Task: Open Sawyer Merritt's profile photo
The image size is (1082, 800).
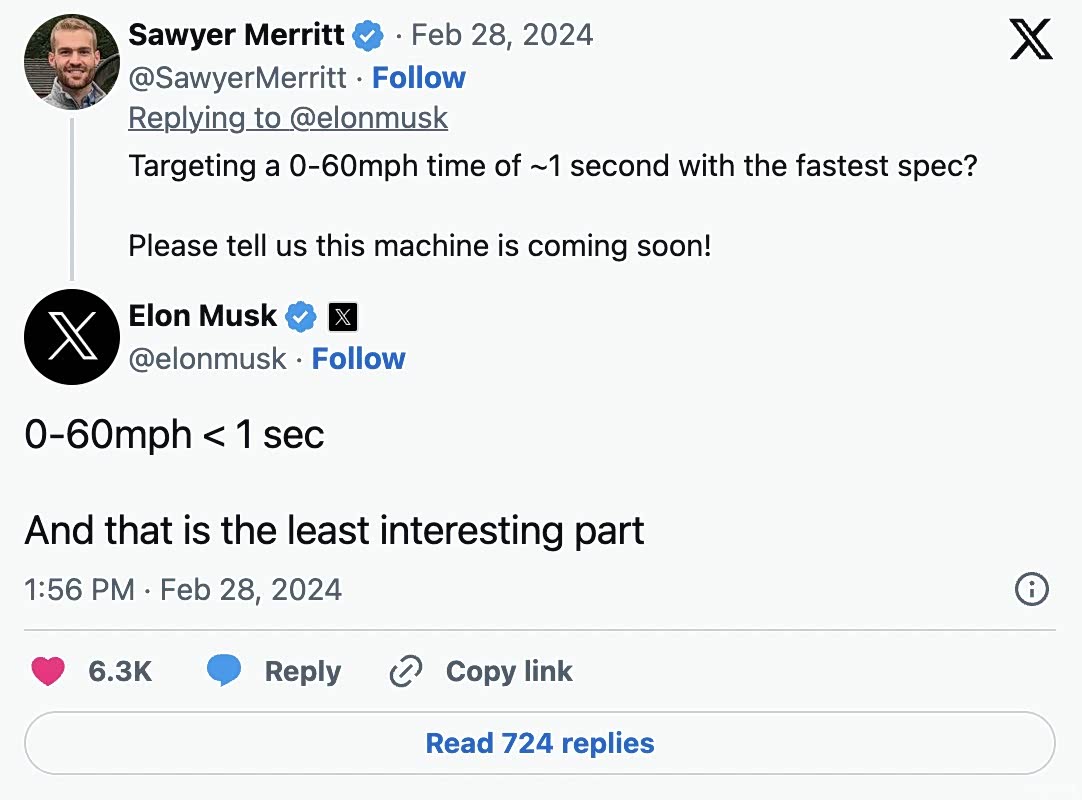Action: pos(72,62)
